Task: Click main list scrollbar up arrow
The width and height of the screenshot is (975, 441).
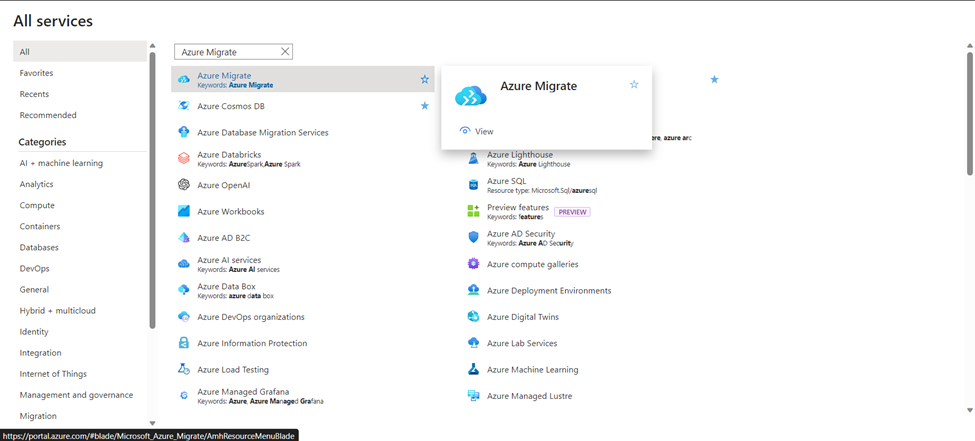Action: click(969, 45)
